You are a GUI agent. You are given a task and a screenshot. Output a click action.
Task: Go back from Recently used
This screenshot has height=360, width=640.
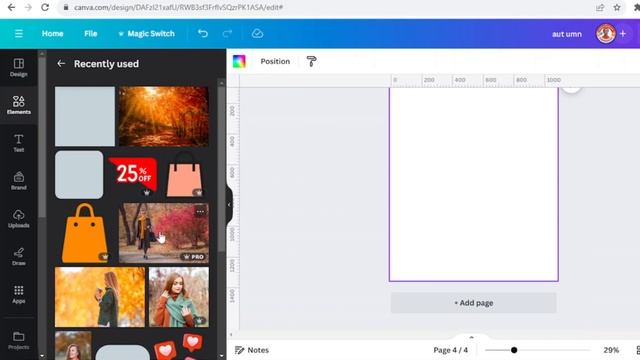coord(61,63)
